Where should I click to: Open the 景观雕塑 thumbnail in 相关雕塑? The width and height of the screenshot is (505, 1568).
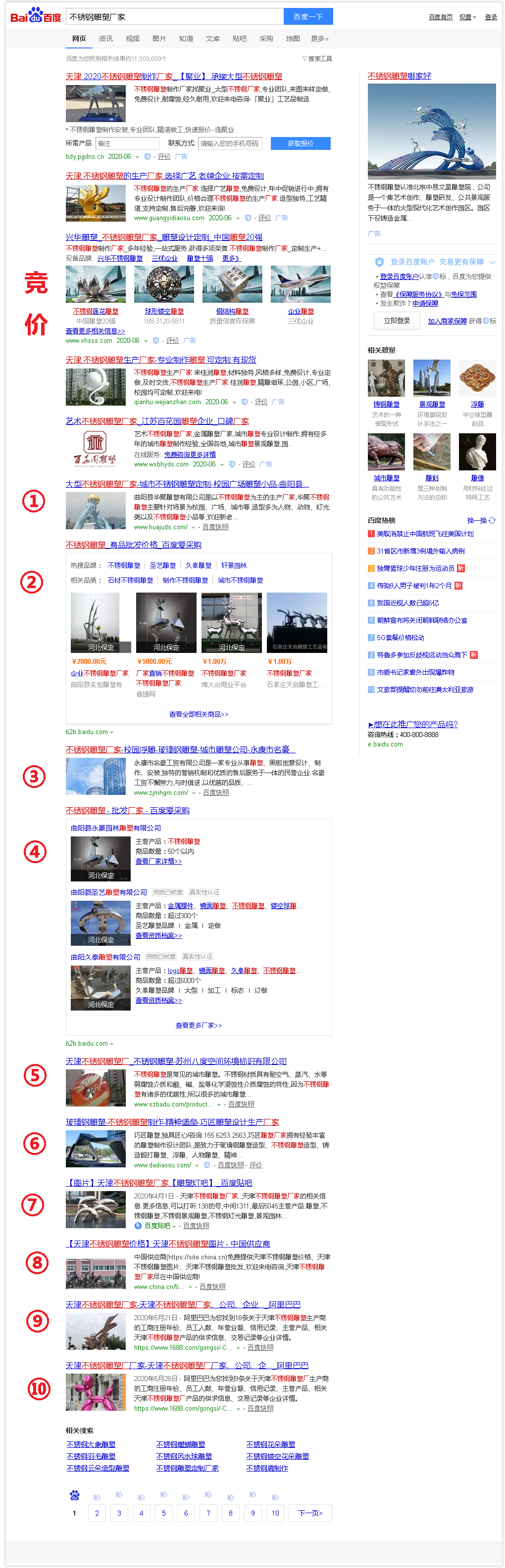click(432, 378)
